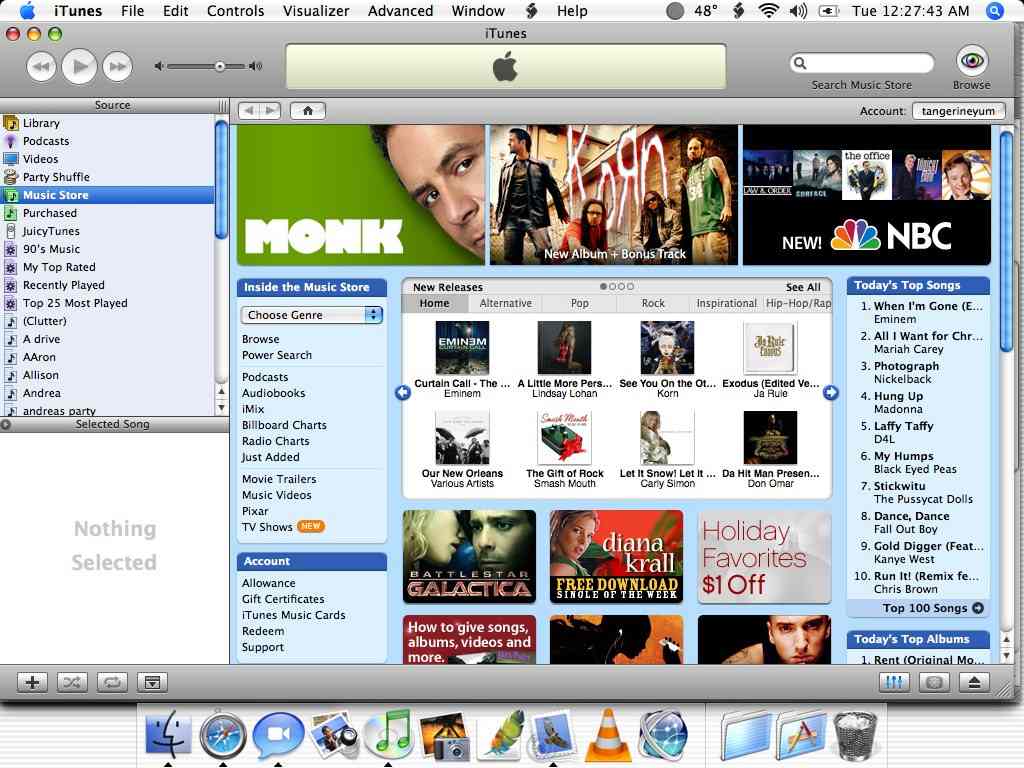Open the tangerineyum account button
Image resolution: width=1024 pixels, height=768 pixels.
pos(958,111)
